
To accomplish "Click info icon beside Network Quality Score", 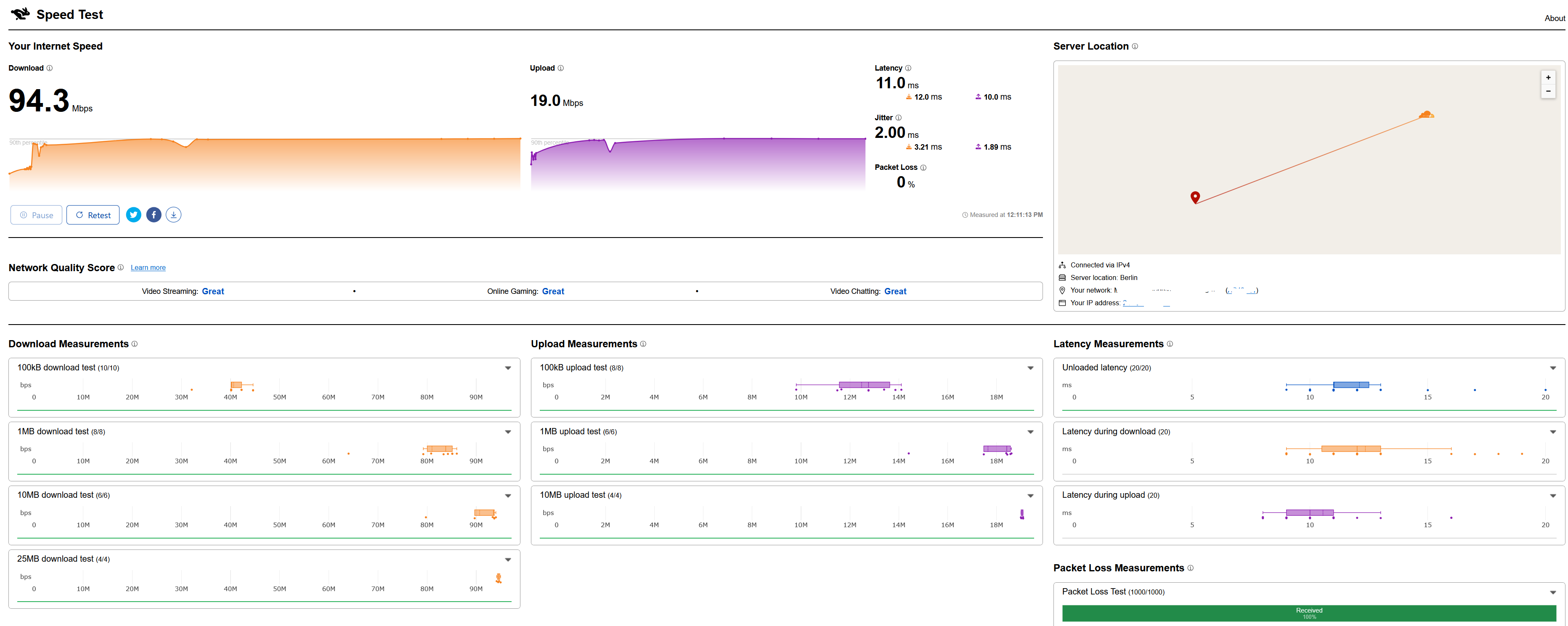I will 120,268.
